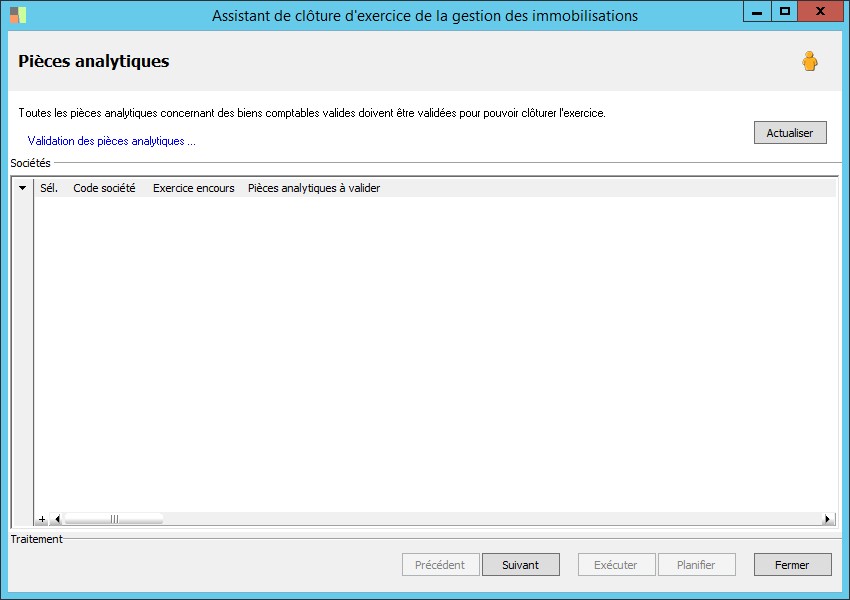
Task: Click the Suivant button
Action: pos(520,565)
